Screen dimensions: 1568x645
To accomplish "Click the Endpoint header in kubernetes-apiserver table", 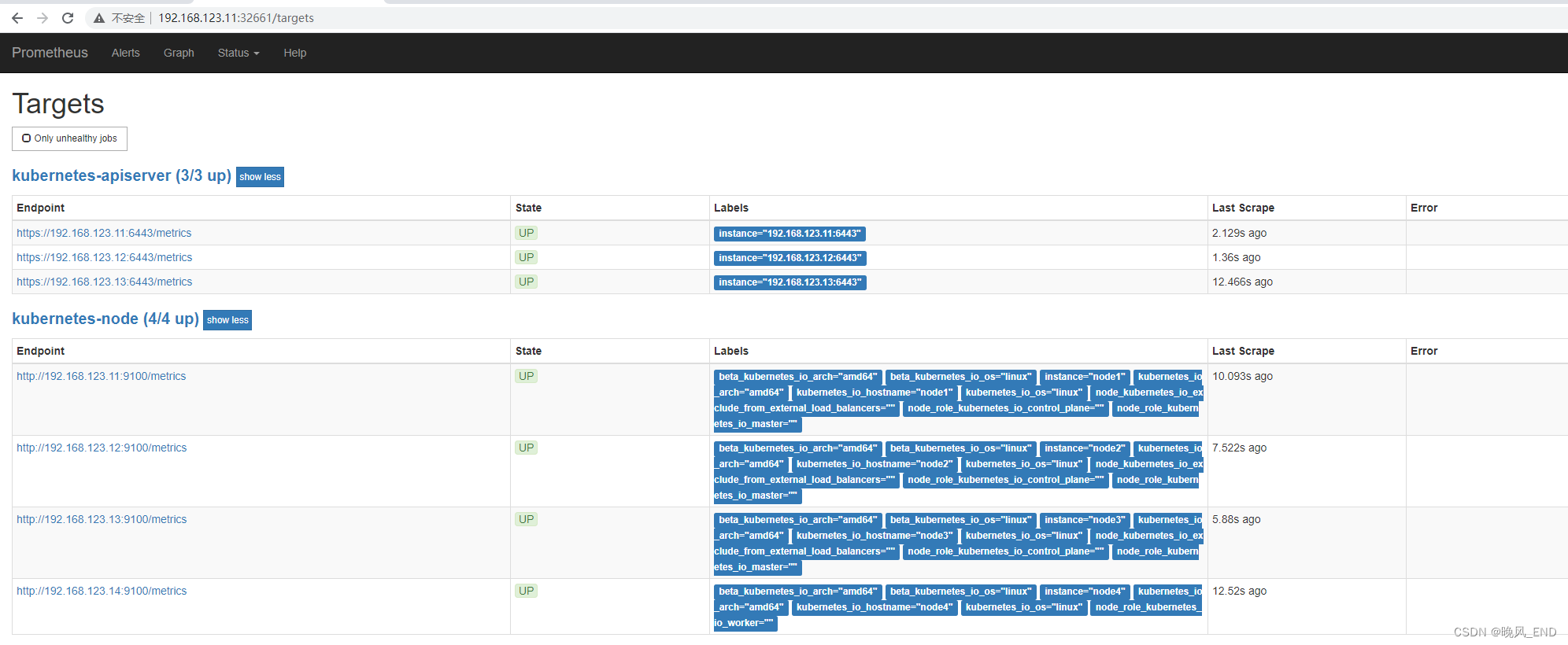I will point(40,208).
